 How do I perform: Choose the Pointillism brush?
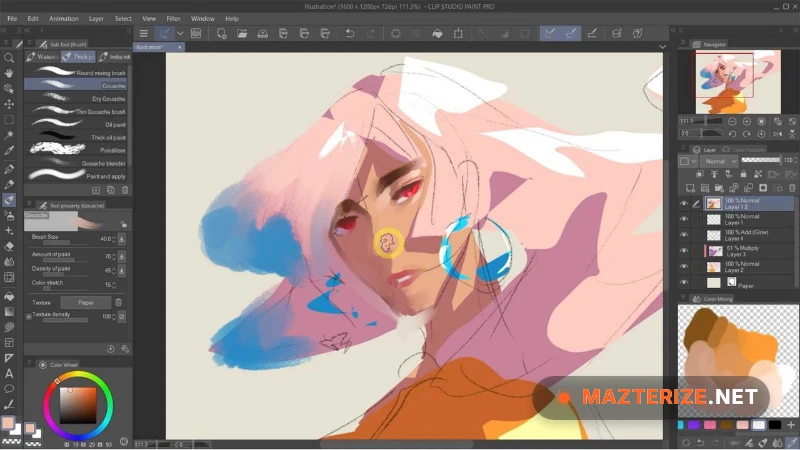pyautogui.click(x=76, y=150)
